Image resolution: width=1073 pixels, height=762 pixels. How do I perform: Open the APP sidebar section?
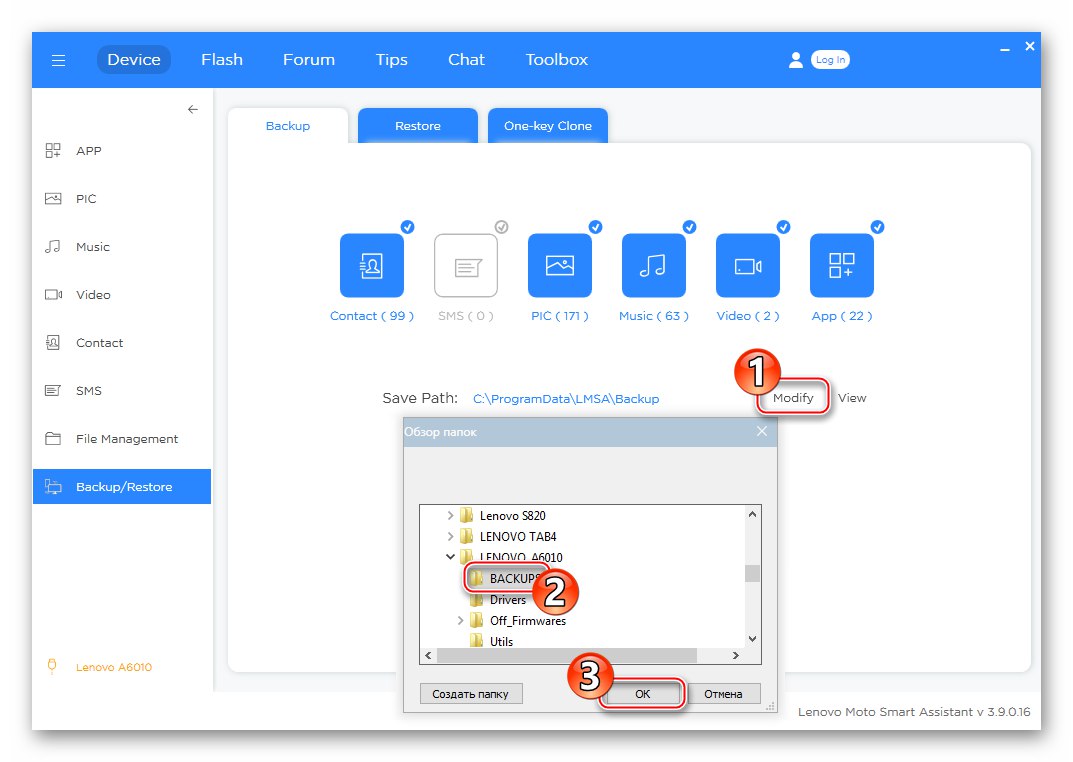[x=122, y=150]
